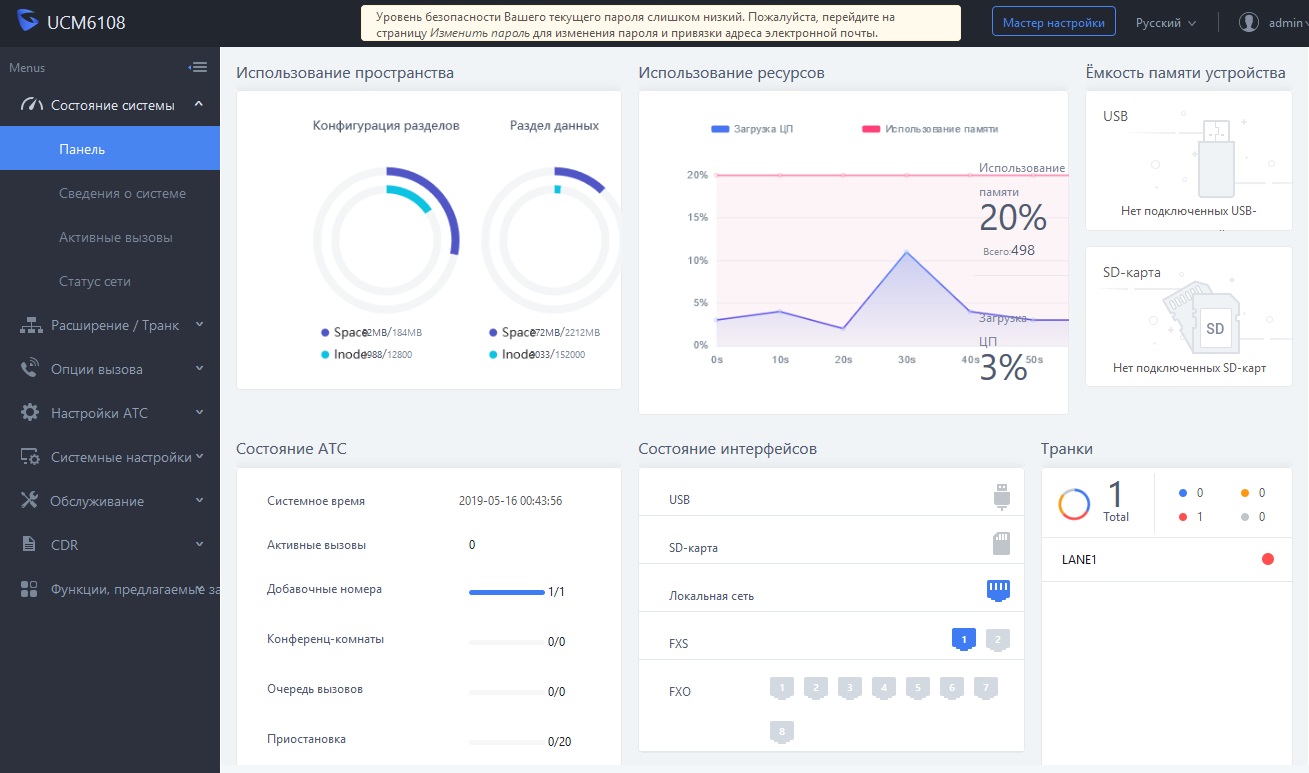Expand the Системные настройки menu
Image resolution: width=1309 pixels, height=773 pixels.
pyautogui.click(x=110, y=457)
